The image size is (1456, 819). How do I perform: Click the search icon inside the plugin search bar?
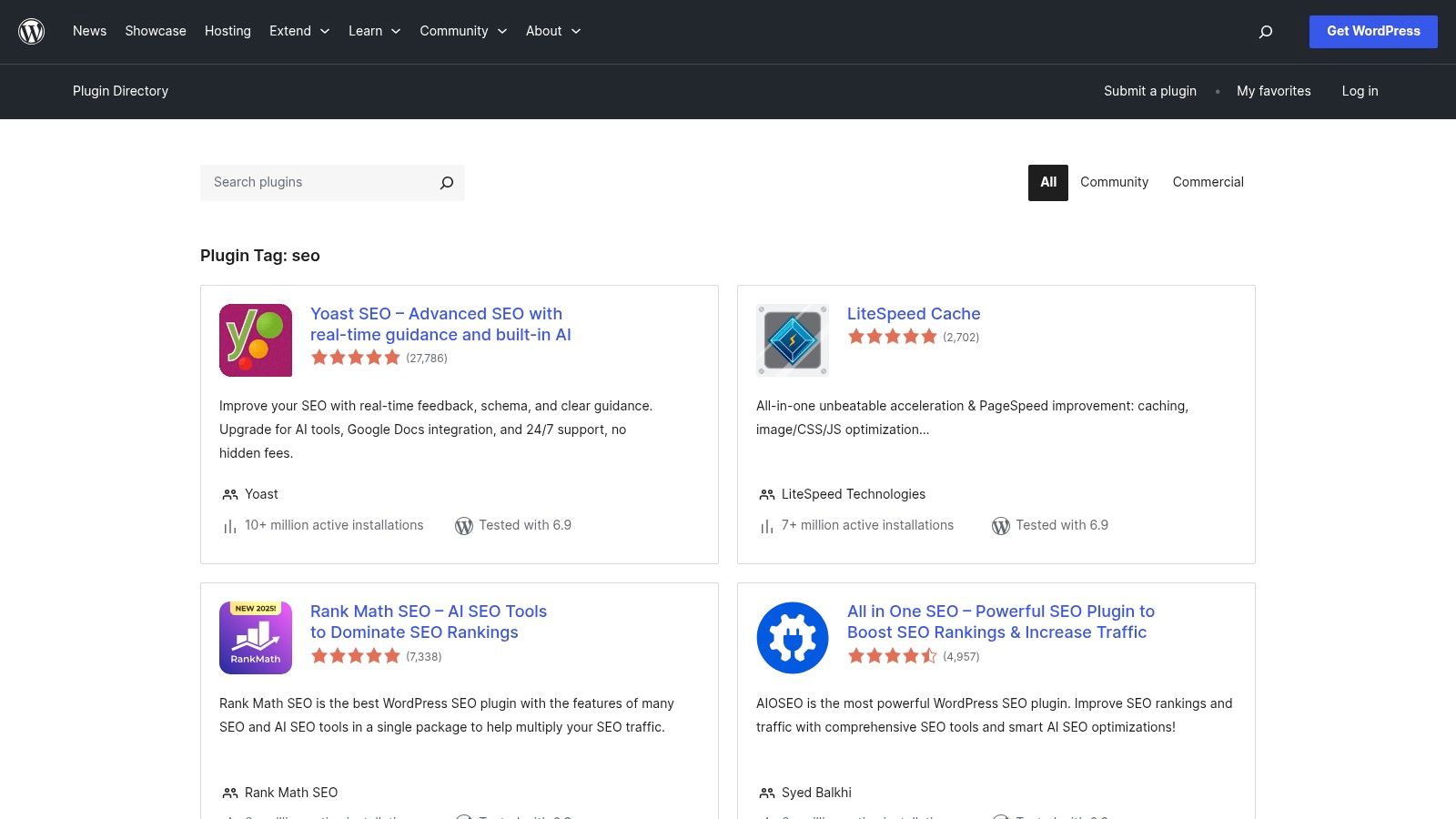446,182
